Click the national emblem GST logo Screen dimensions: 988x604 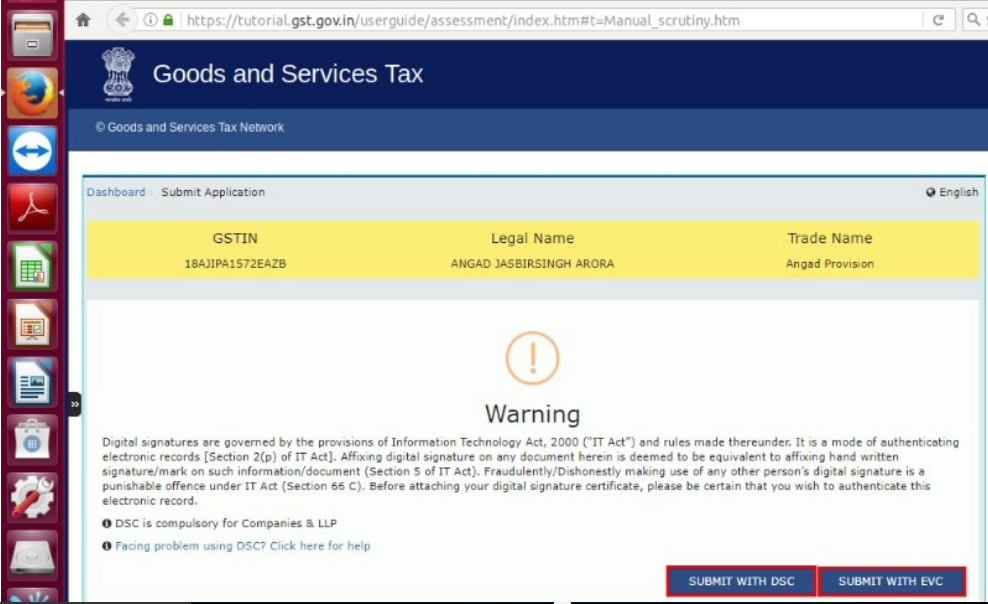118,75
